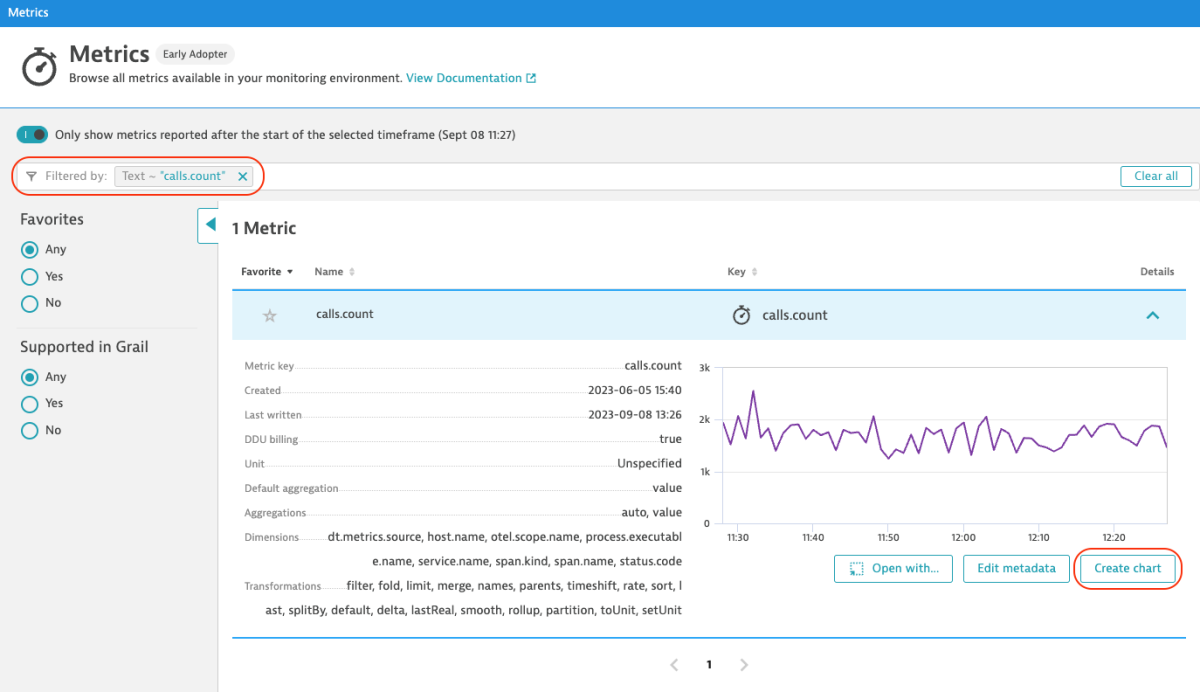Clear all active filters
This screenshot has width=1200, height=692.
point(1155,176)
